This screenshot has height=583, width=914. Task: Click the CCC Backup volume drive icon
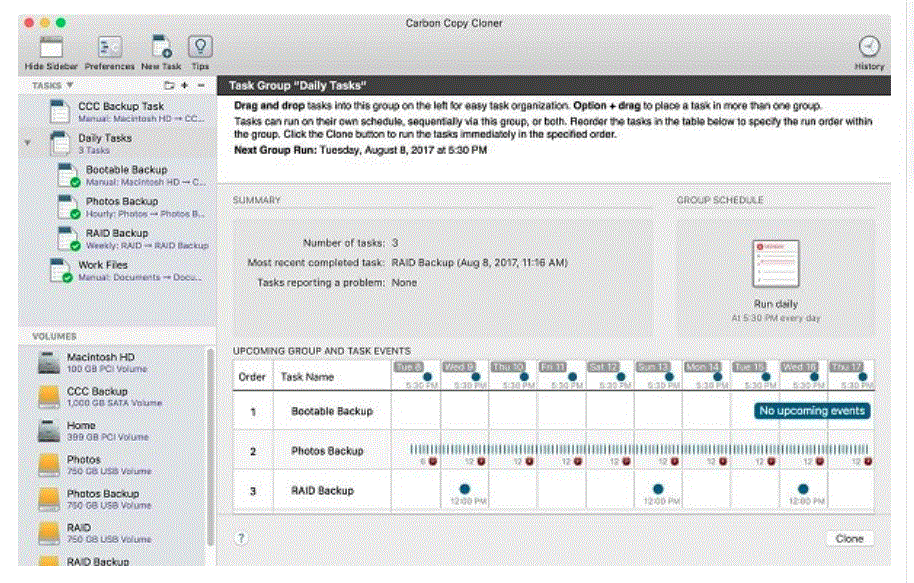(49, 396)
